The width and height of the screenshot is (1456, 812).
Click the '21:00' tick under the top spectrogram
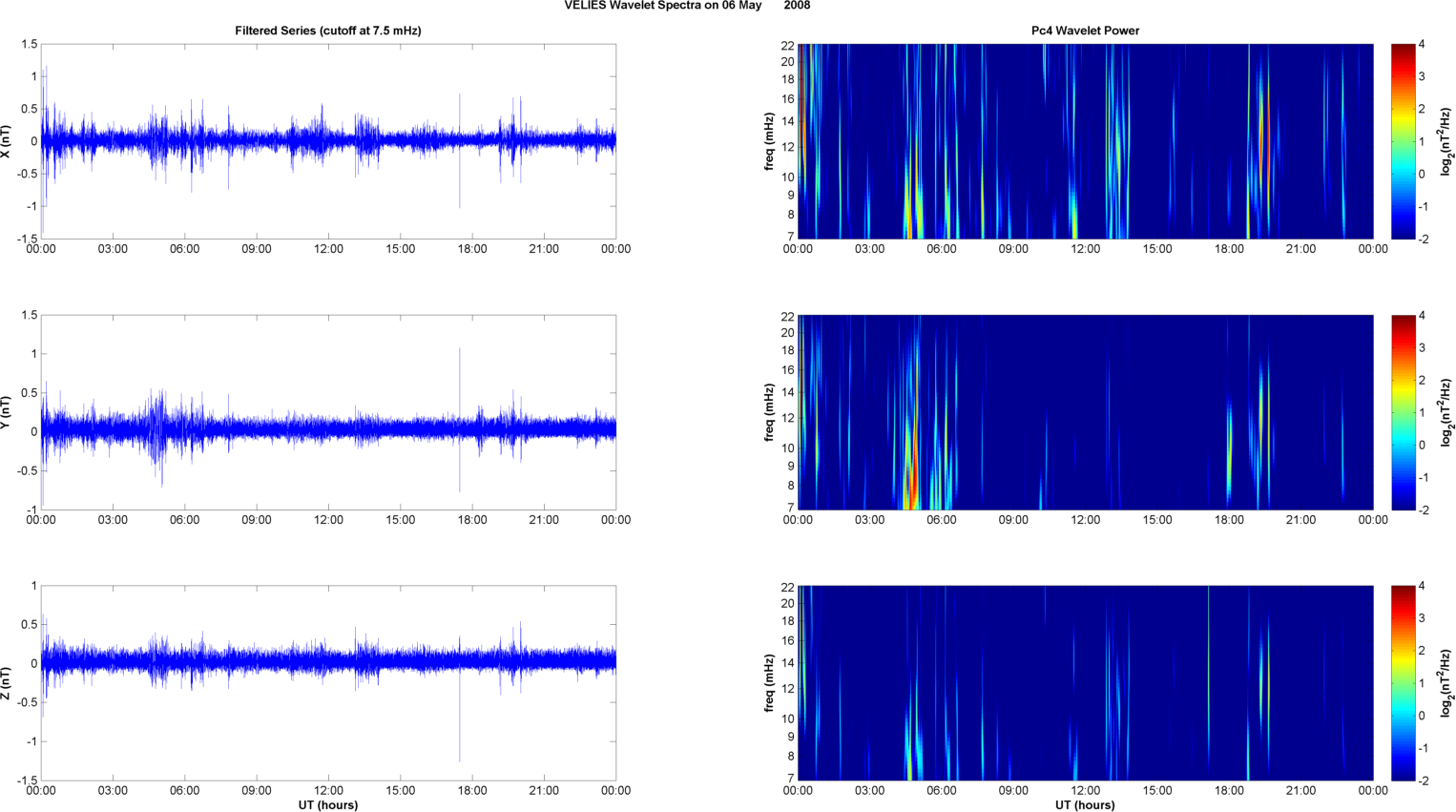(x=1301, y=249)
